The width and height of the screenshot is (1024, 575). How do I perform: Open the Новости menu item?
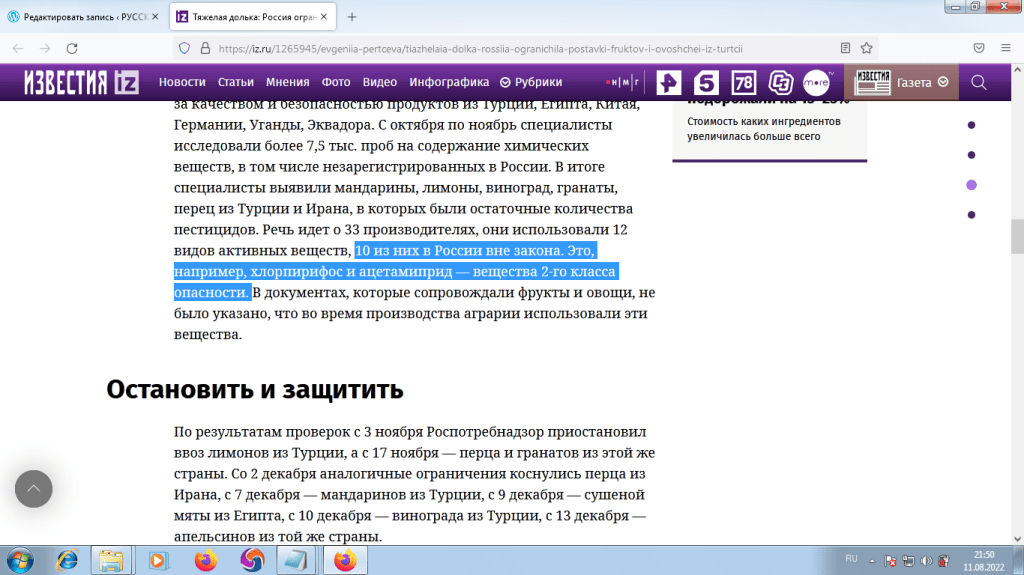click(x=182, y=82)
